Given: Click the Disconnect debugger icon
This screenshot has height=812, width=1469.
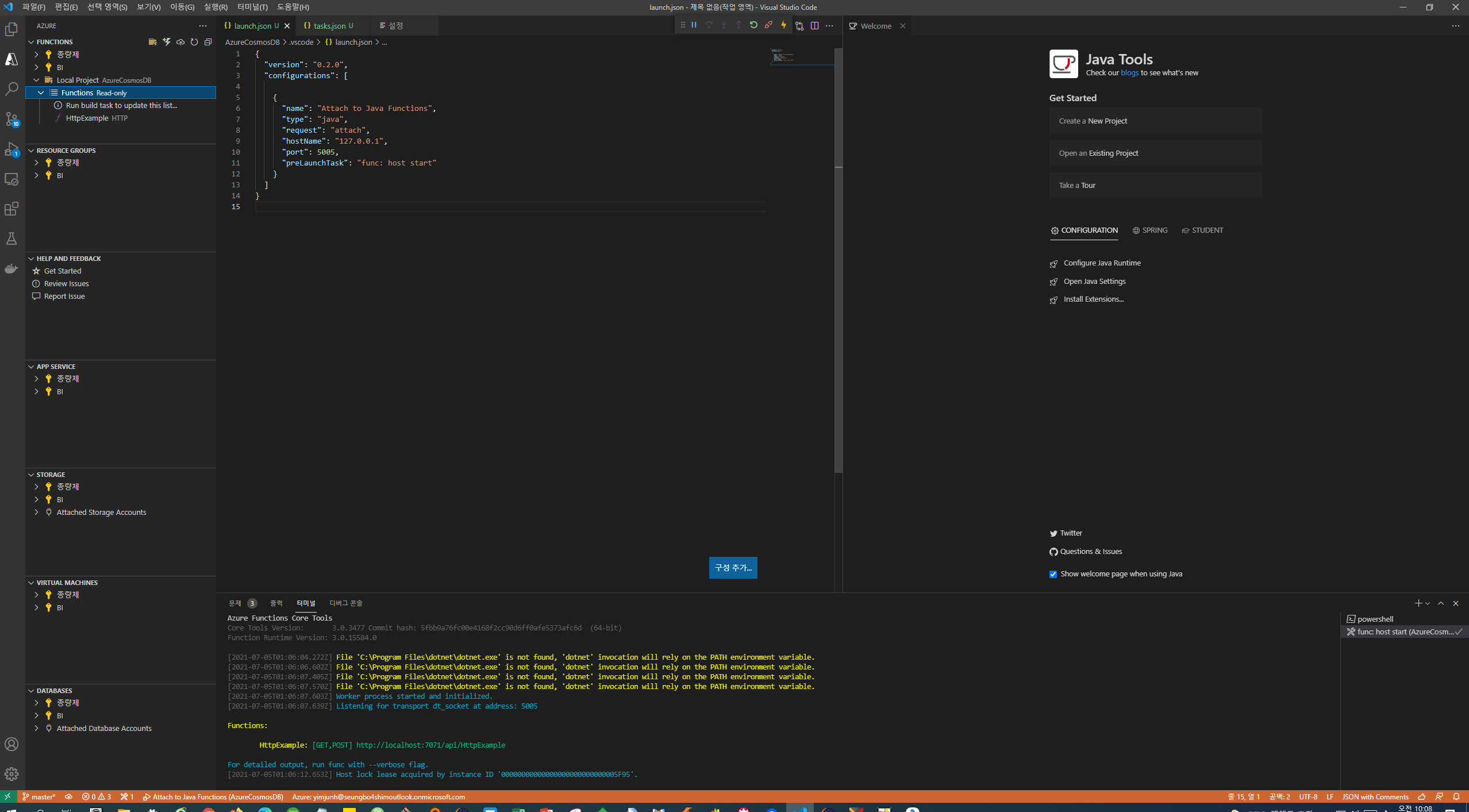Looking at the screenshot, I should pos(768,25).
